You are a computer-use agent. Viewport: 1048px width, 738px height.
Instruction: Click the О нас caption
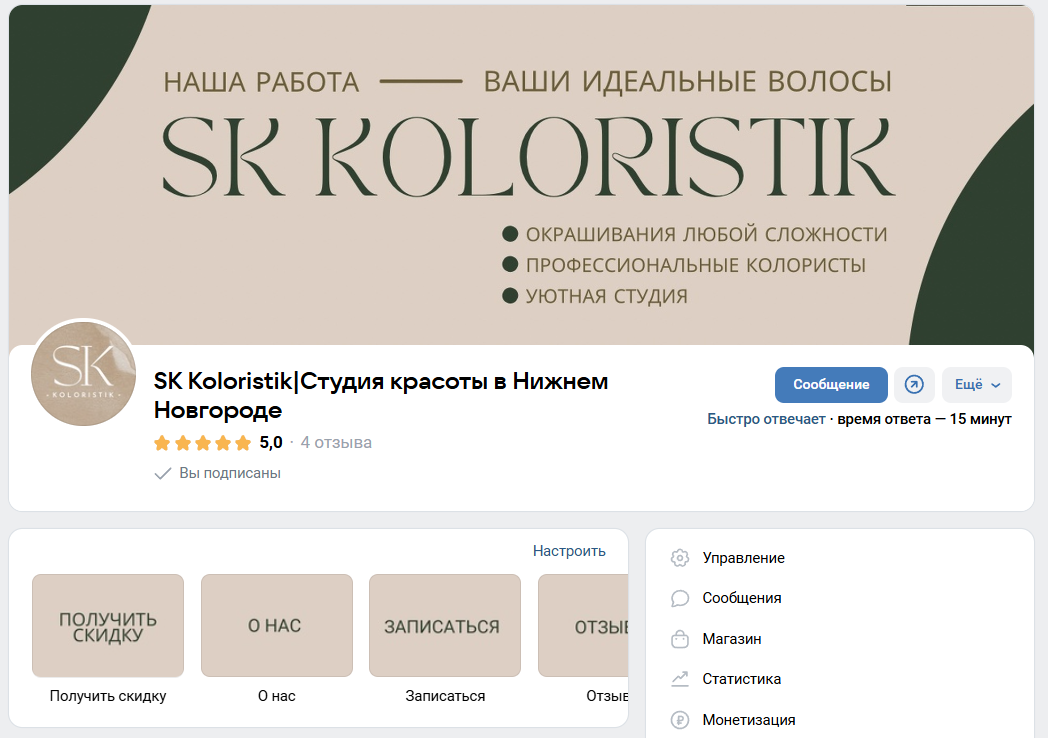coord(277,696)
